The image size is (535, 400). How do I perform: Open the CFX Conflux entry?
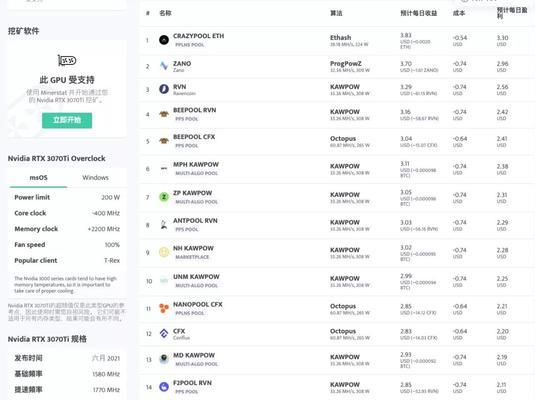coord(179,331)
